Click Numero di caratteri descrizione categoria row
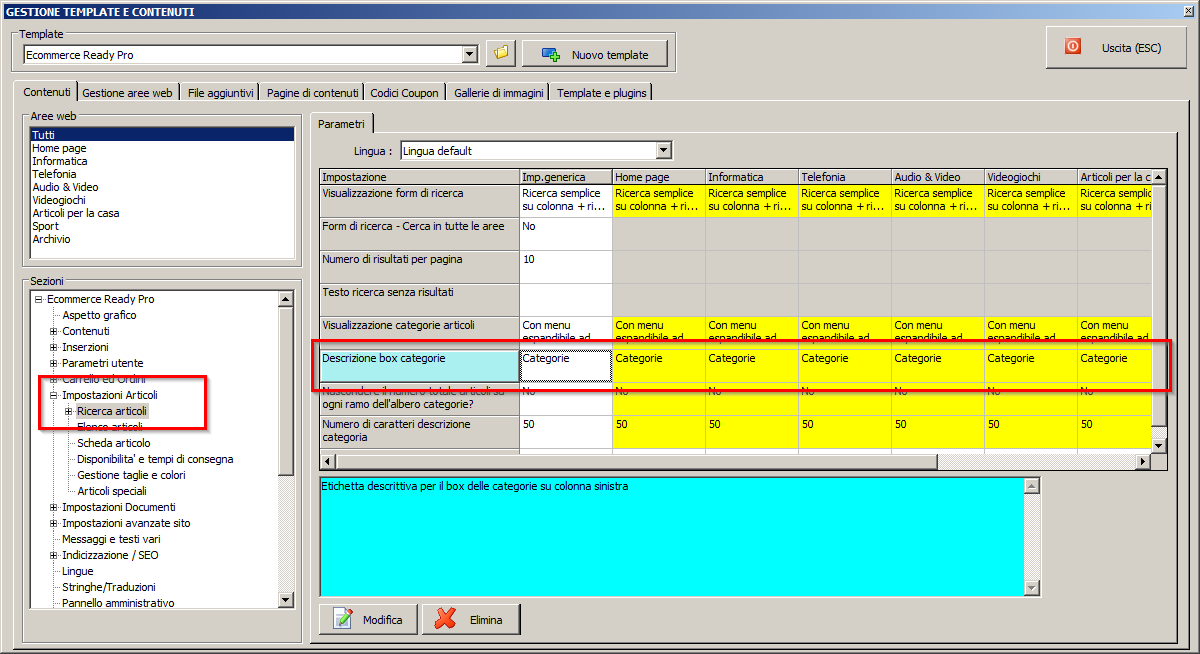Screen dimensions: 1200x654 tap(419, 432)
